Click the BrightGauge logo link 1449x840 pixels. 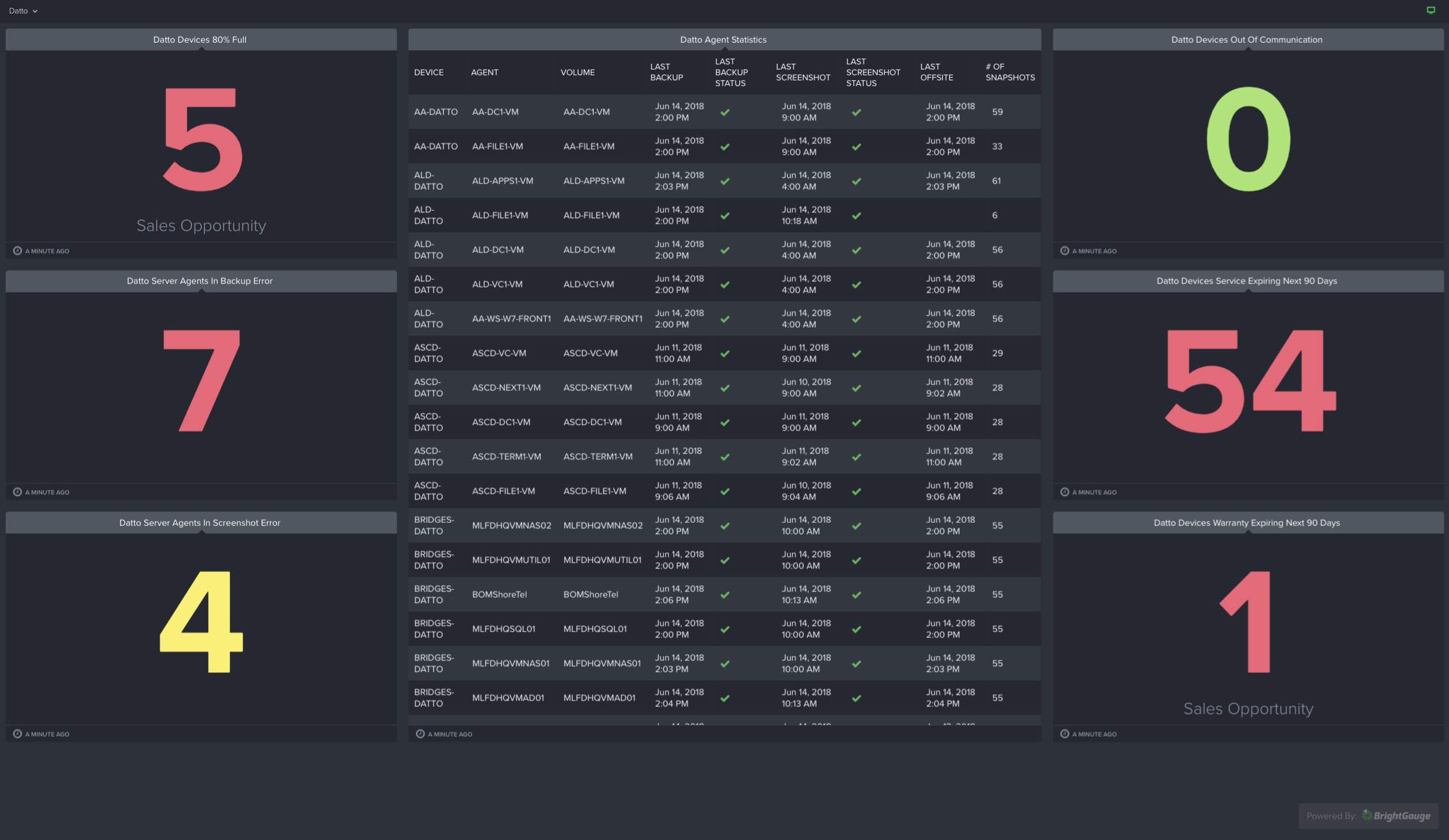click(x=1396, y=816)
